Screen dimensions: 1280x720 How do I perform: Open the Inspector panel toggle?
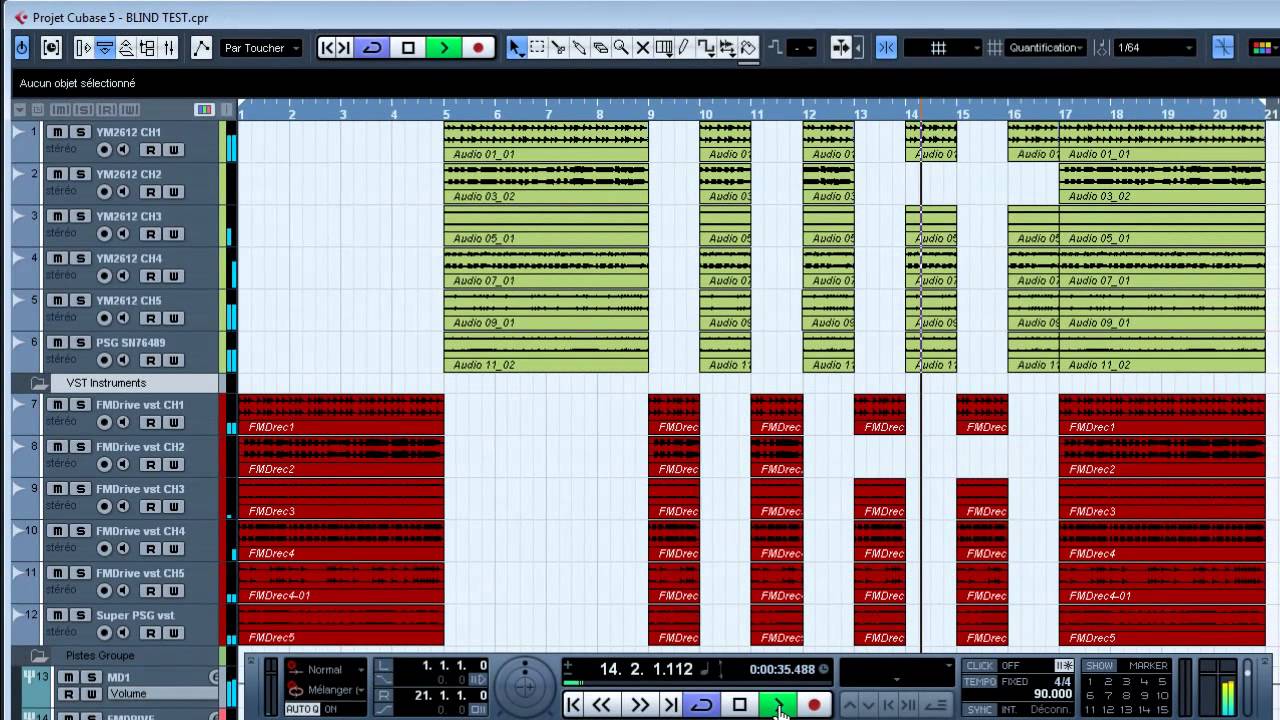pos(83,47)
